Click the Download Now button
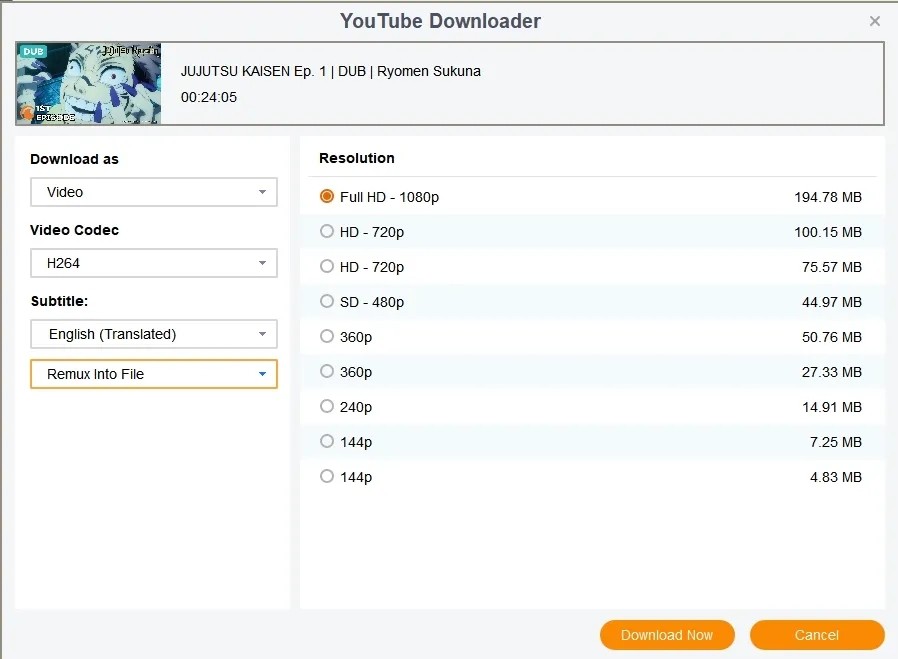Screen dimensions: 898x659 667,635
